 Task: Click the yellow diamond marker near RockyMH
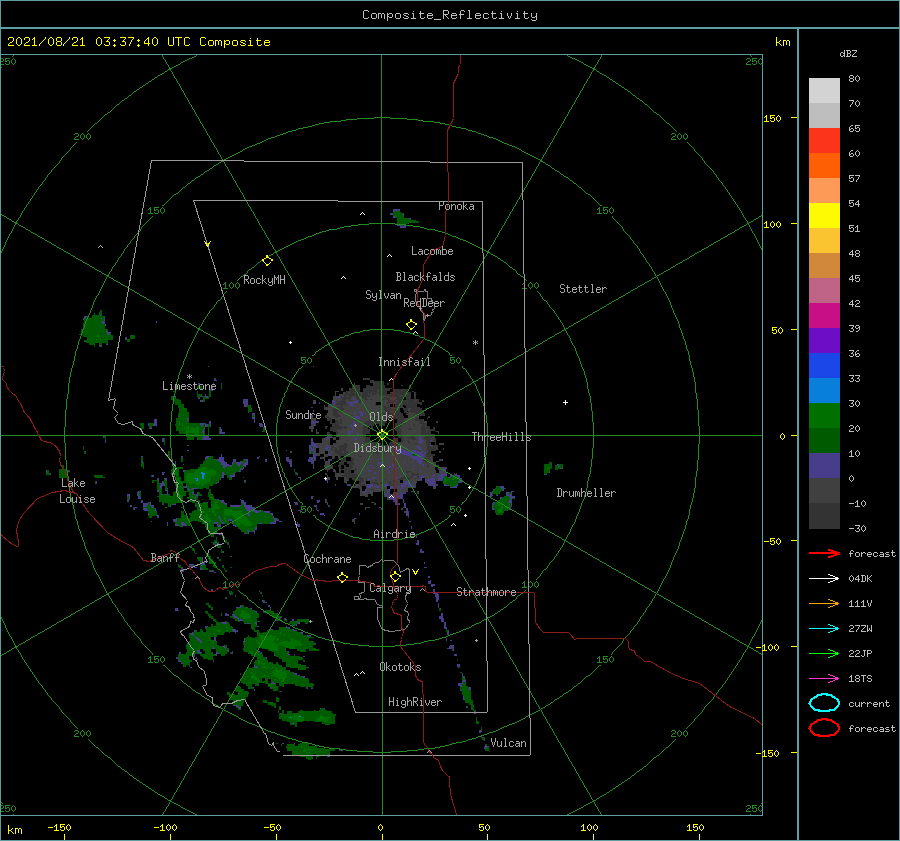coord(267,261)
